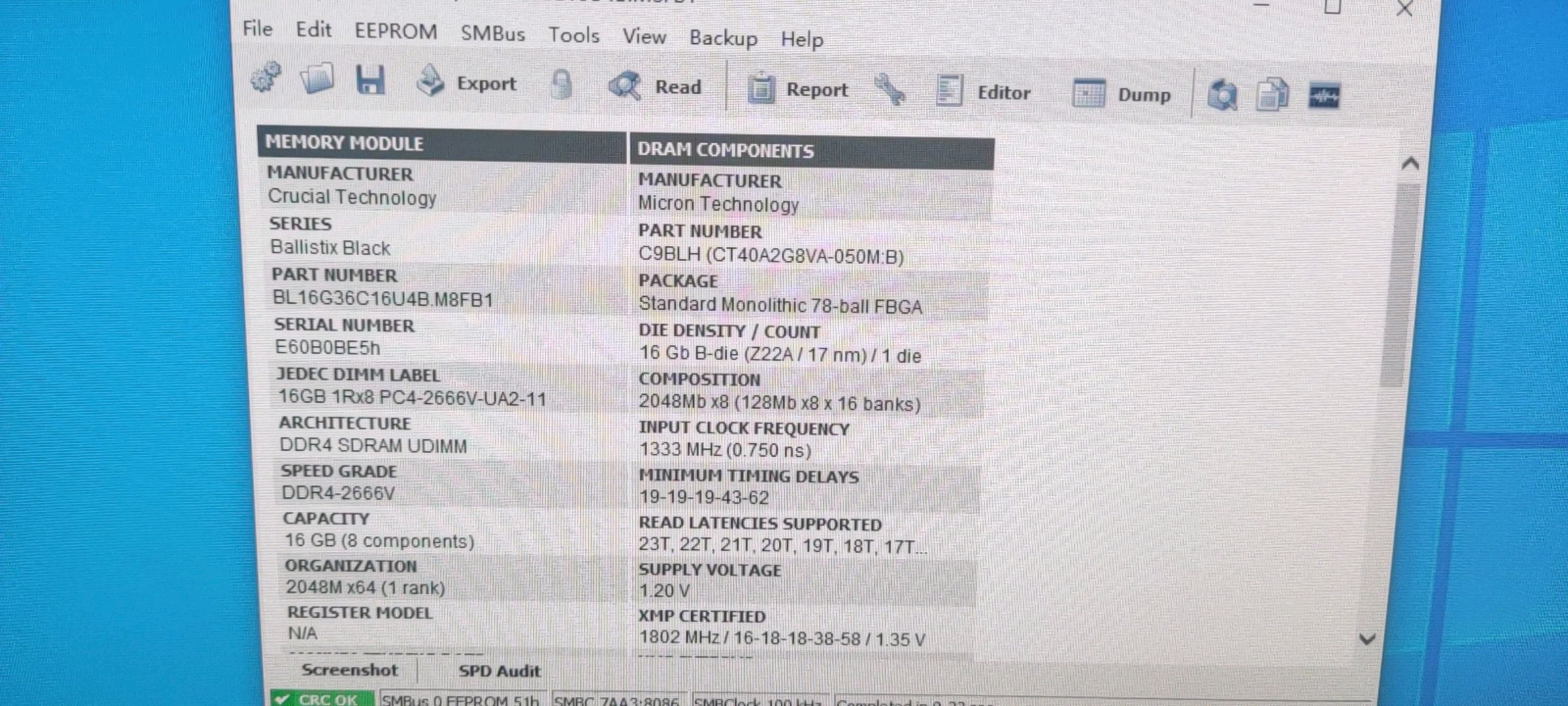
Task: Click the gears settings toolbar icon
Action: [x=266, y=78]
